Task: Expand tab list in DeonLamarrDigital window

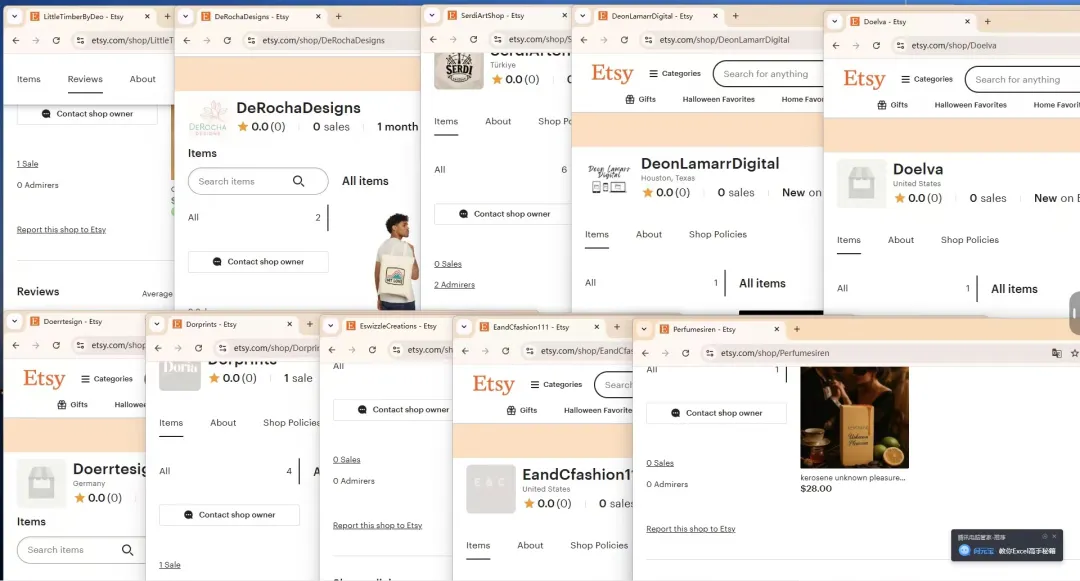Action: coord(583,15)
